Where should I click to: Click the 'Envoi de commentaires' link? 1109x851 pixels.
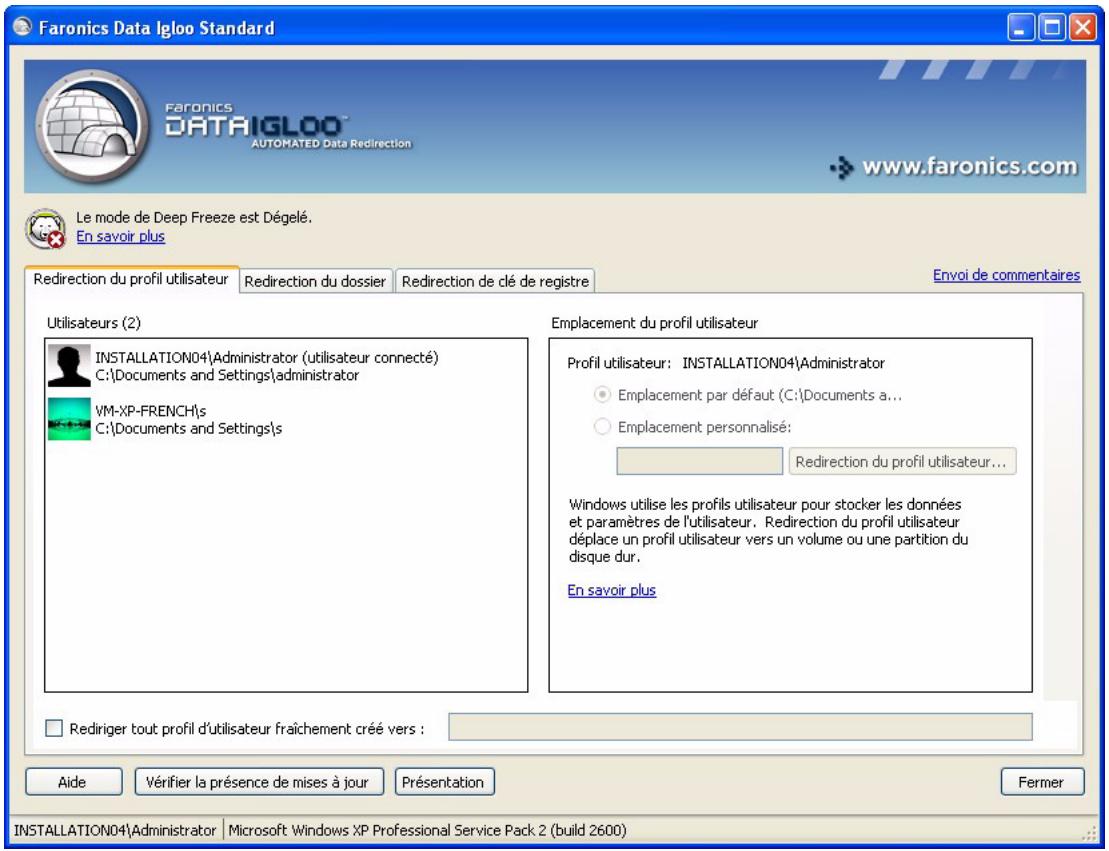(1006, 275)
